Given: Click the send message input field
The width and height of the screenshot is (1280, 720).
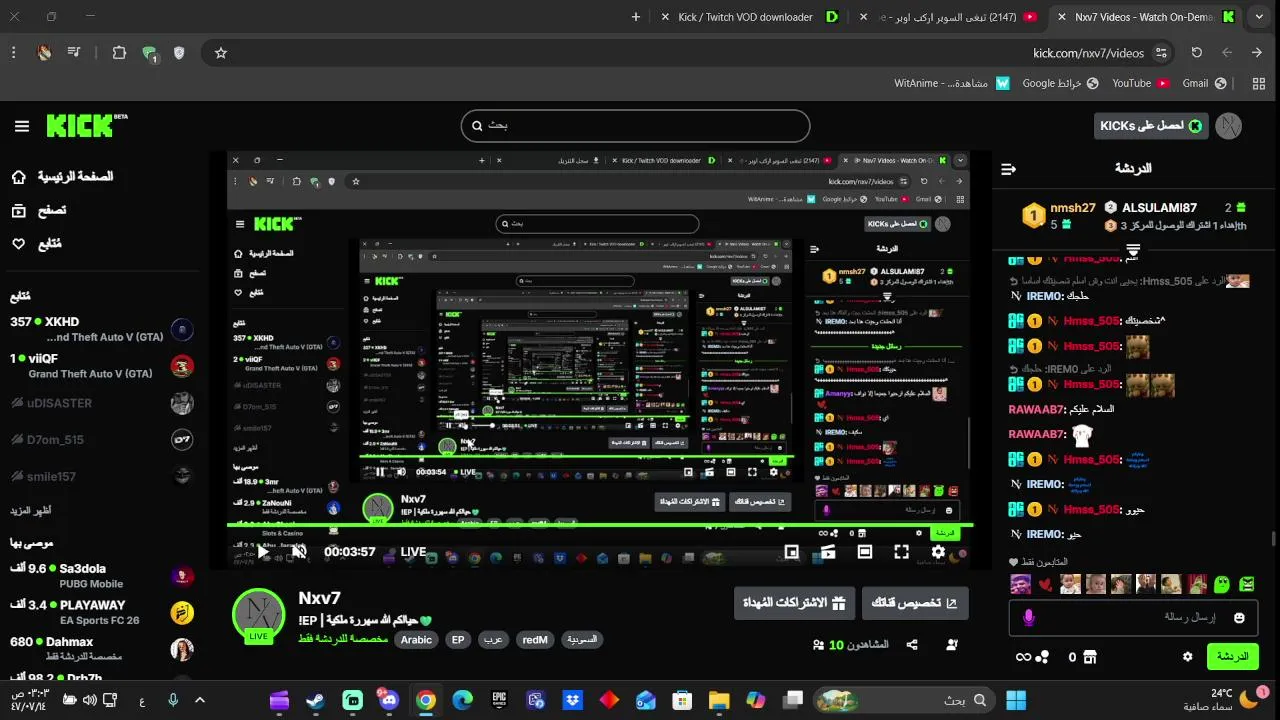Looking at the screenshot, I should (x=1135, y=618).
